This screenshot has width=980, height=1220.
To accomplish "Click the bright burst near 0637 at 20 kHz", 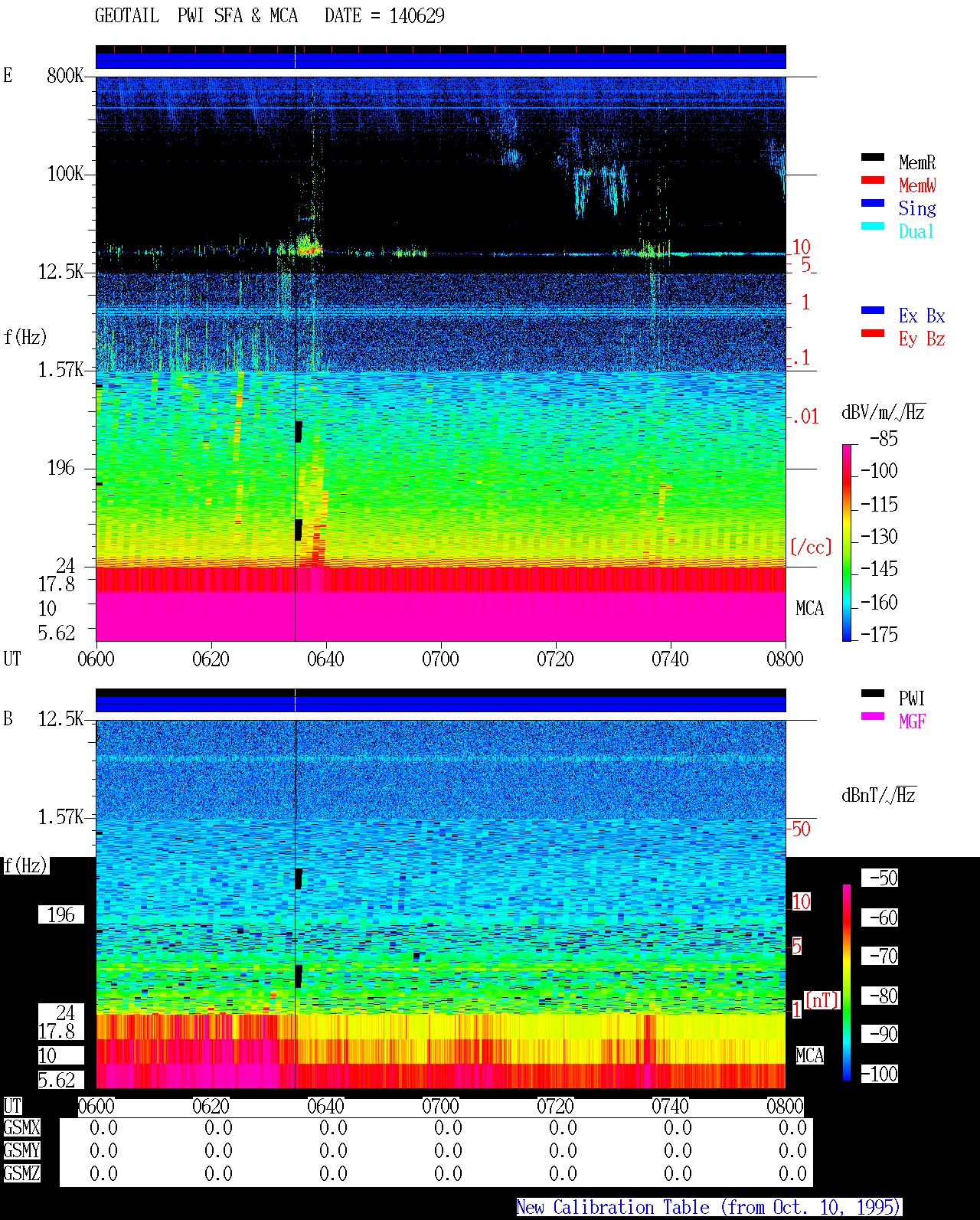I will [309, 247].
